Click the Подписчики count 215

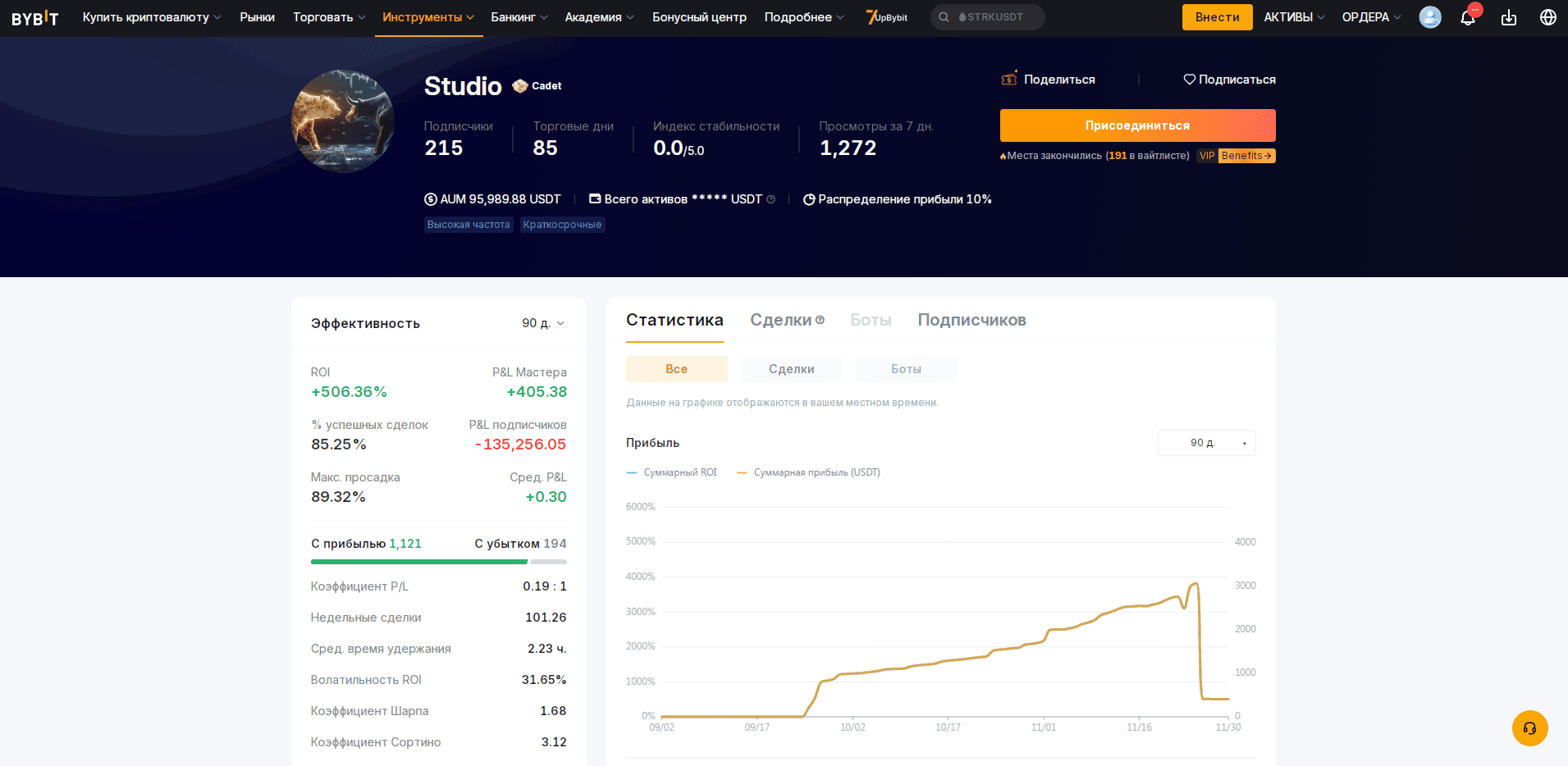click(444, 148)
